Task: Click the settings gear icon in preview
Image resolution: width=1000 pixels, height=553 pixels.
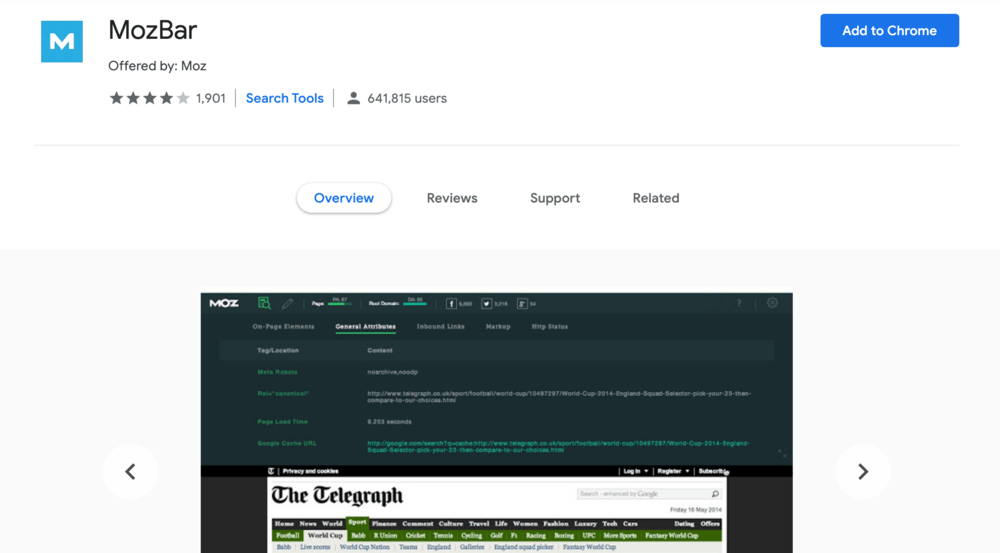Action: point(772,303)
